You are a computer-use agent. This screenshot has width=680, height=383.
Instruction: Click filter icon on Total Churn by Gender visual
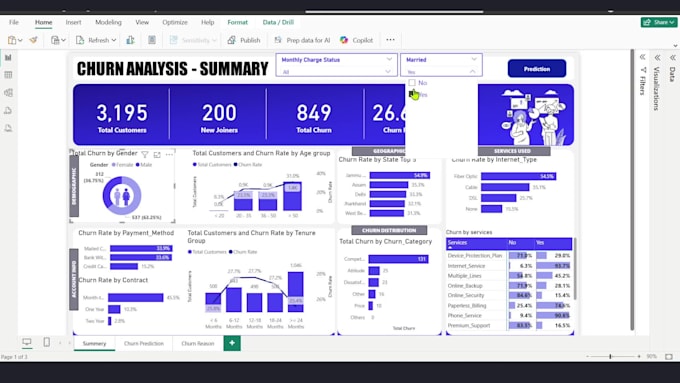(145, 154)
